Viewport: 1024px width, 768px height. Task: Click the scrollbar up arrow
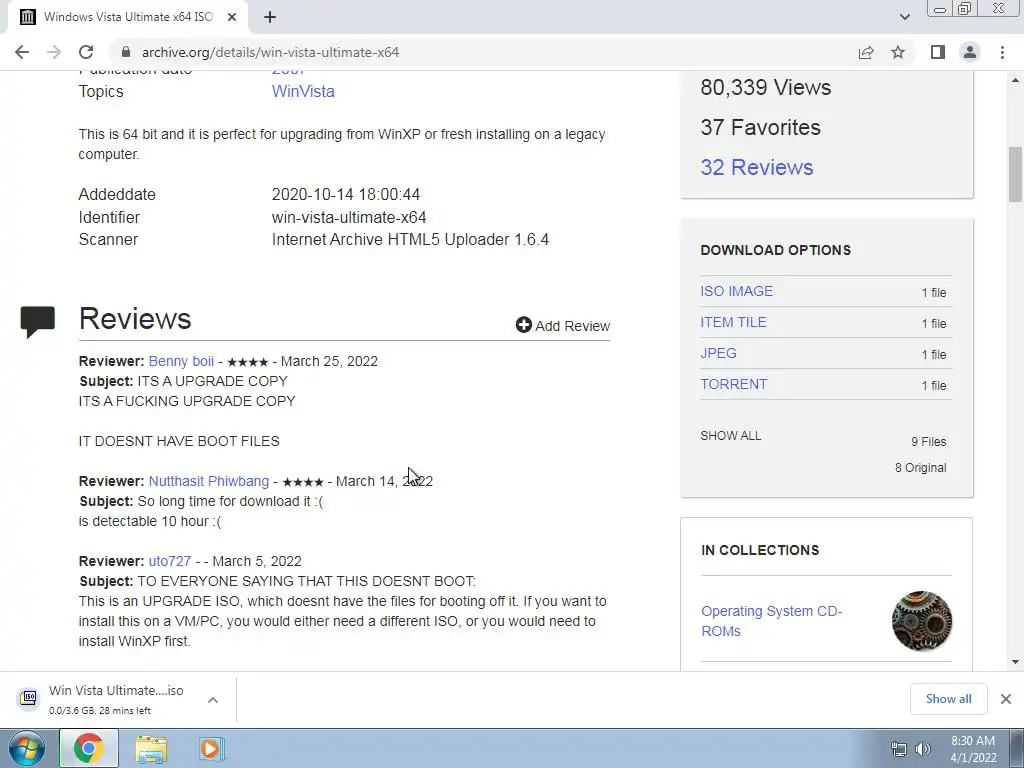[x=1015, y=80]
